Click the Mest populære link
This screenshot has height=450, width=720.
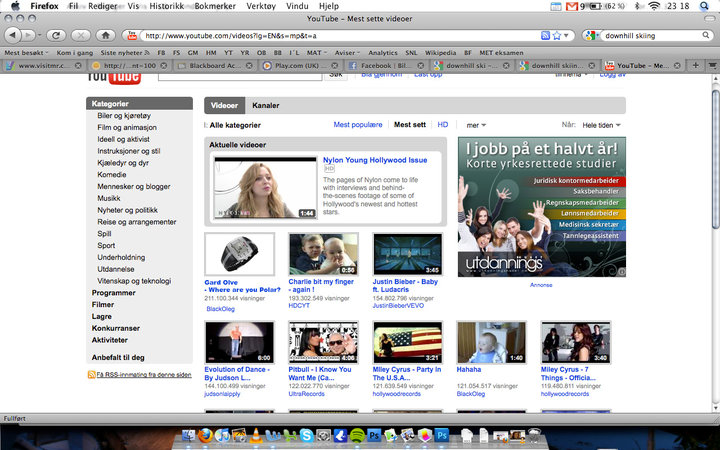[x=358, y=124]
